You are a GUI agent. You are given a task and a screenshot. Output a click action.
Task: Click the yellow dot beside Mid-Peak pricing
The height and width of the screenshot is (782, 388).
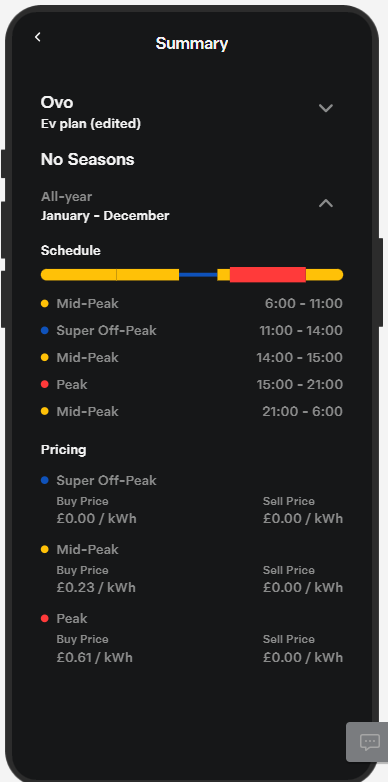click(45, 549)
